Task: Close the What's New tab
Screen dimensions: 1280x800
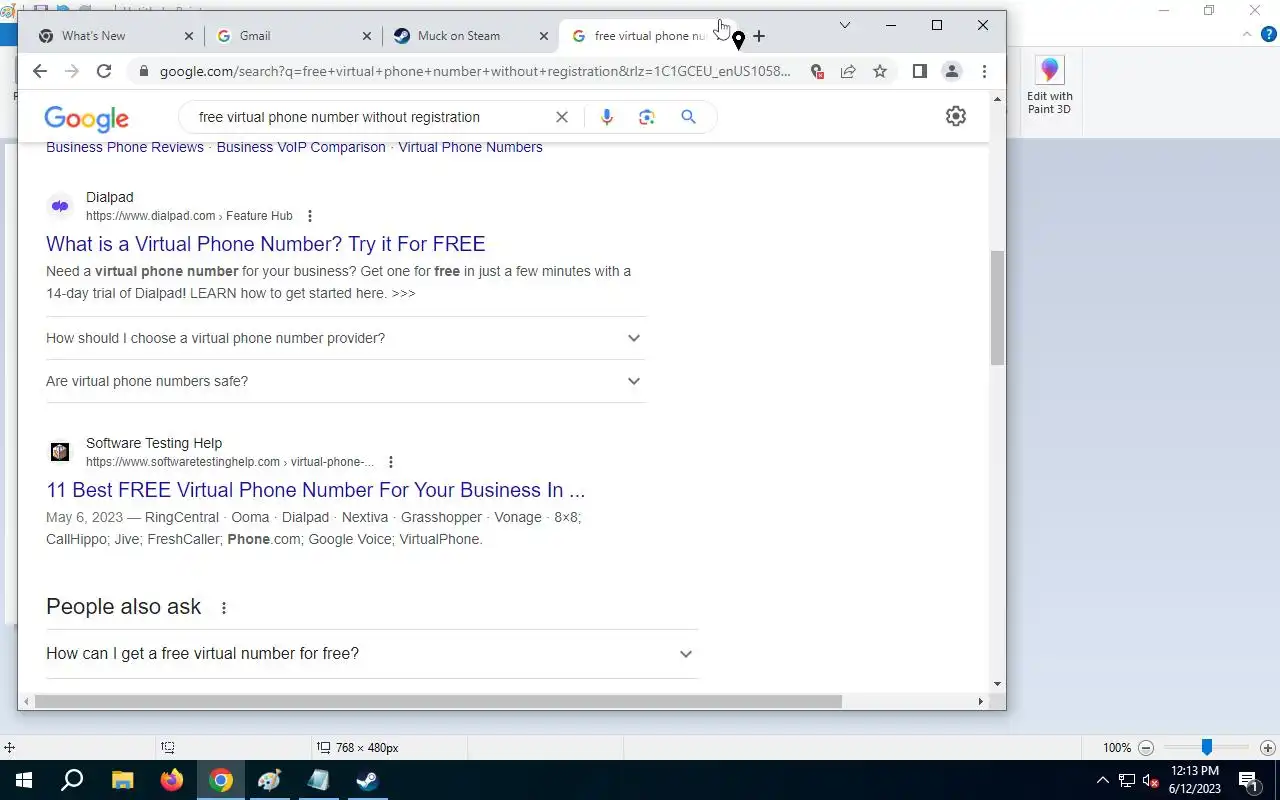Action: coord(189,36)
